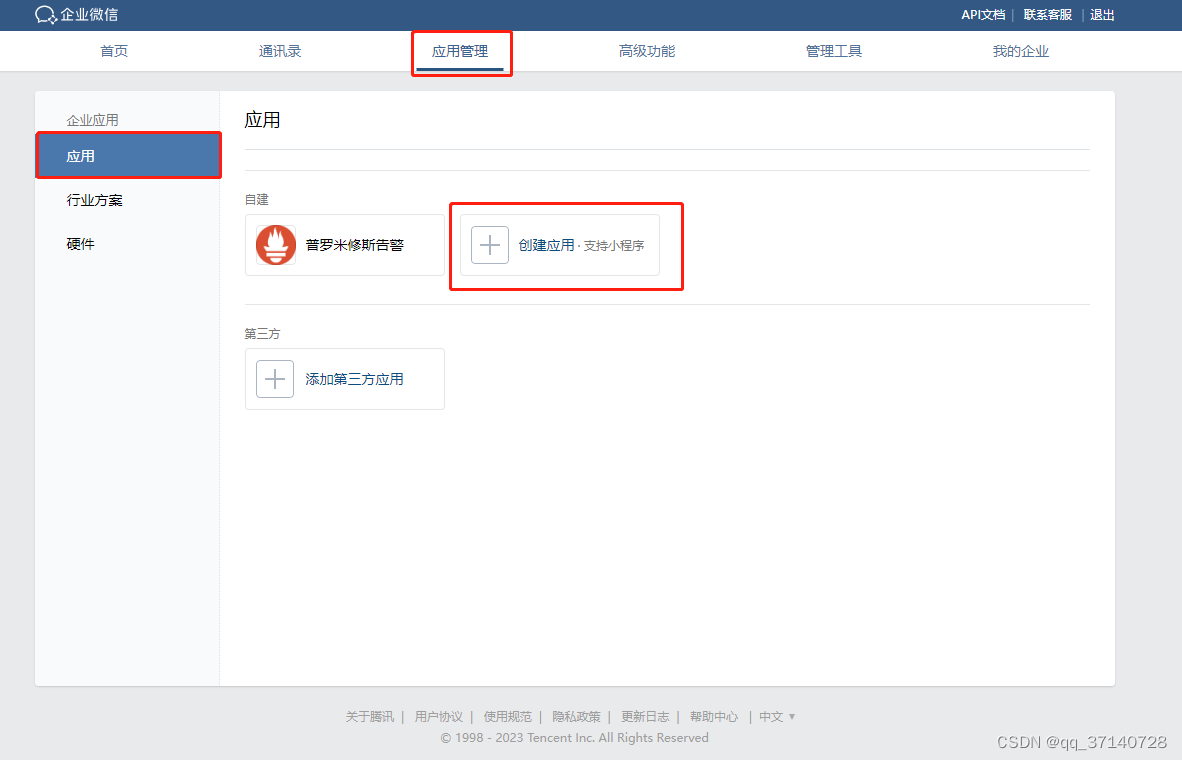The width and height of the screenshot is (1182, 760).
Task: Click the 创建应用 label text
Action: coord(546,245)
